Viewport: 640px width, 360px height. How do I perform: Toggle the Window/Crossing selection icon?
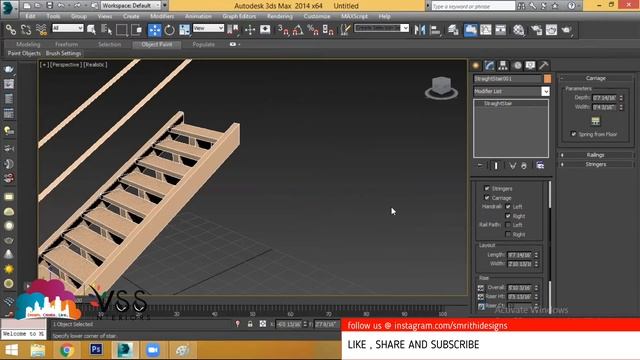tap(137, 29)
